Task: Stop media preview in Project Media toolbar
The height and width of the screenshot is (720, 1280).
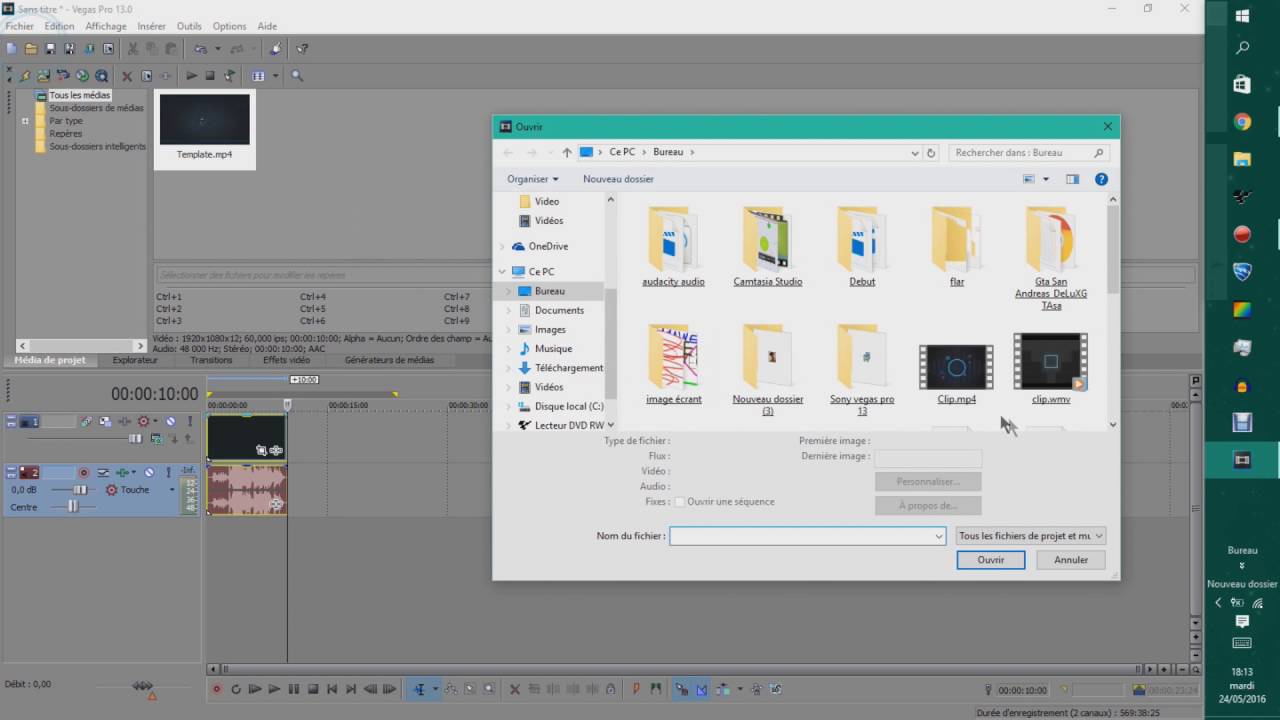Action: [x=210, y=75]
